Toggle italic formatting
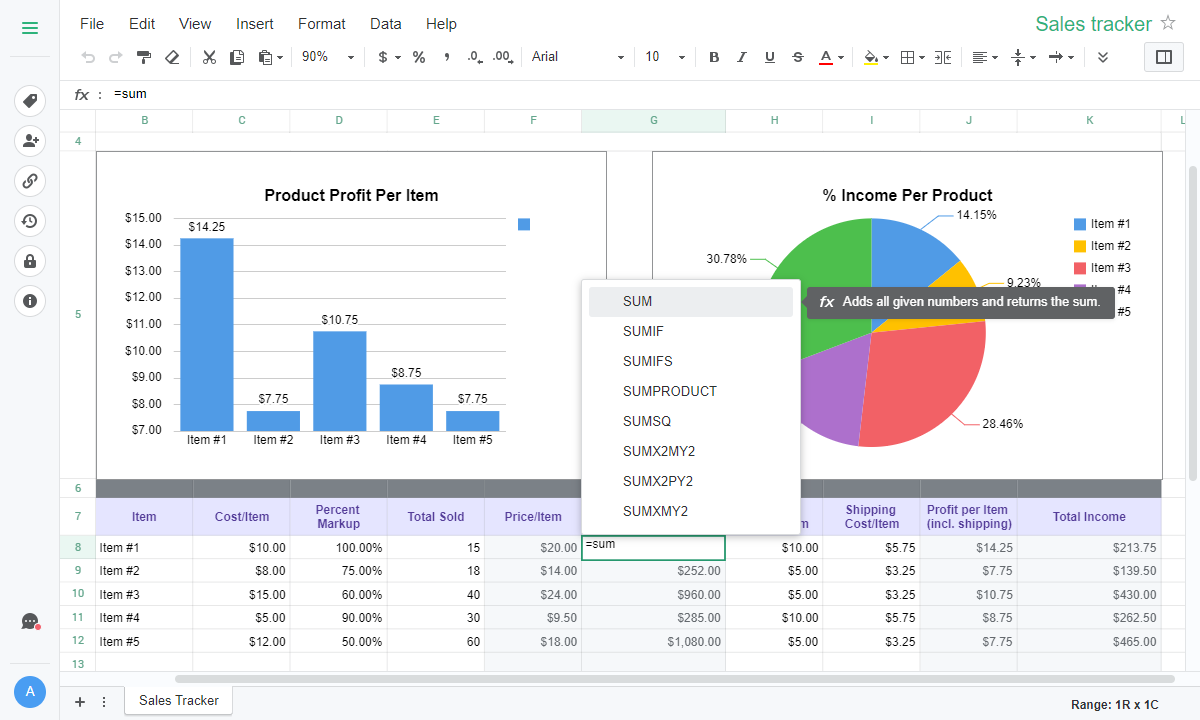Viewport: 1200px width, 720px height. click(x=742, y=57)
